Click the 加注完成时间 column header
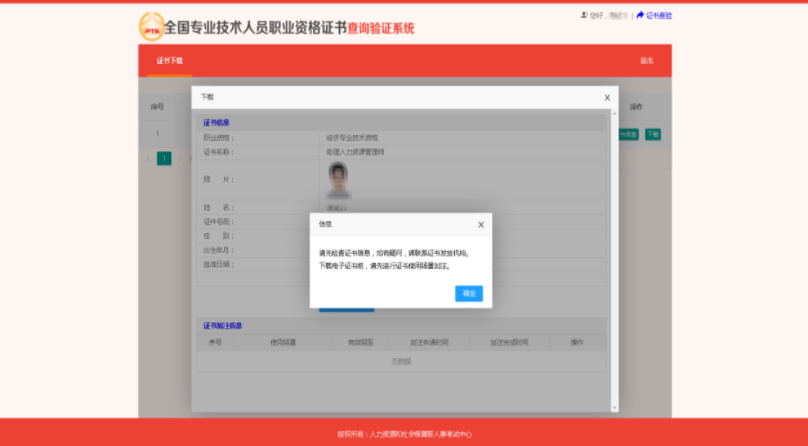Screen dimensions: 808x446 509,342
